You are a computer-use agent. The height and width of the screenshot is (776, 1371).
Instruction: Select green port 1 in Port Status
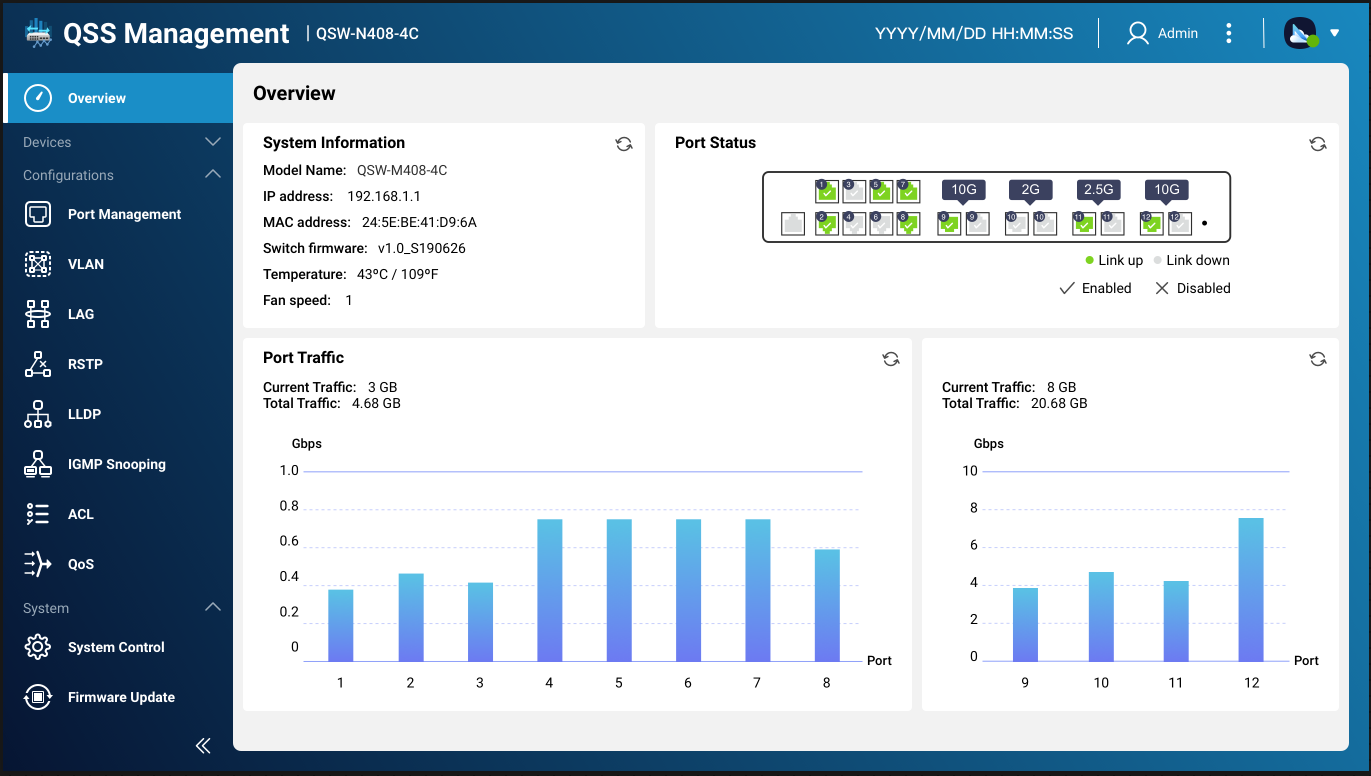(x=827, y=192)
